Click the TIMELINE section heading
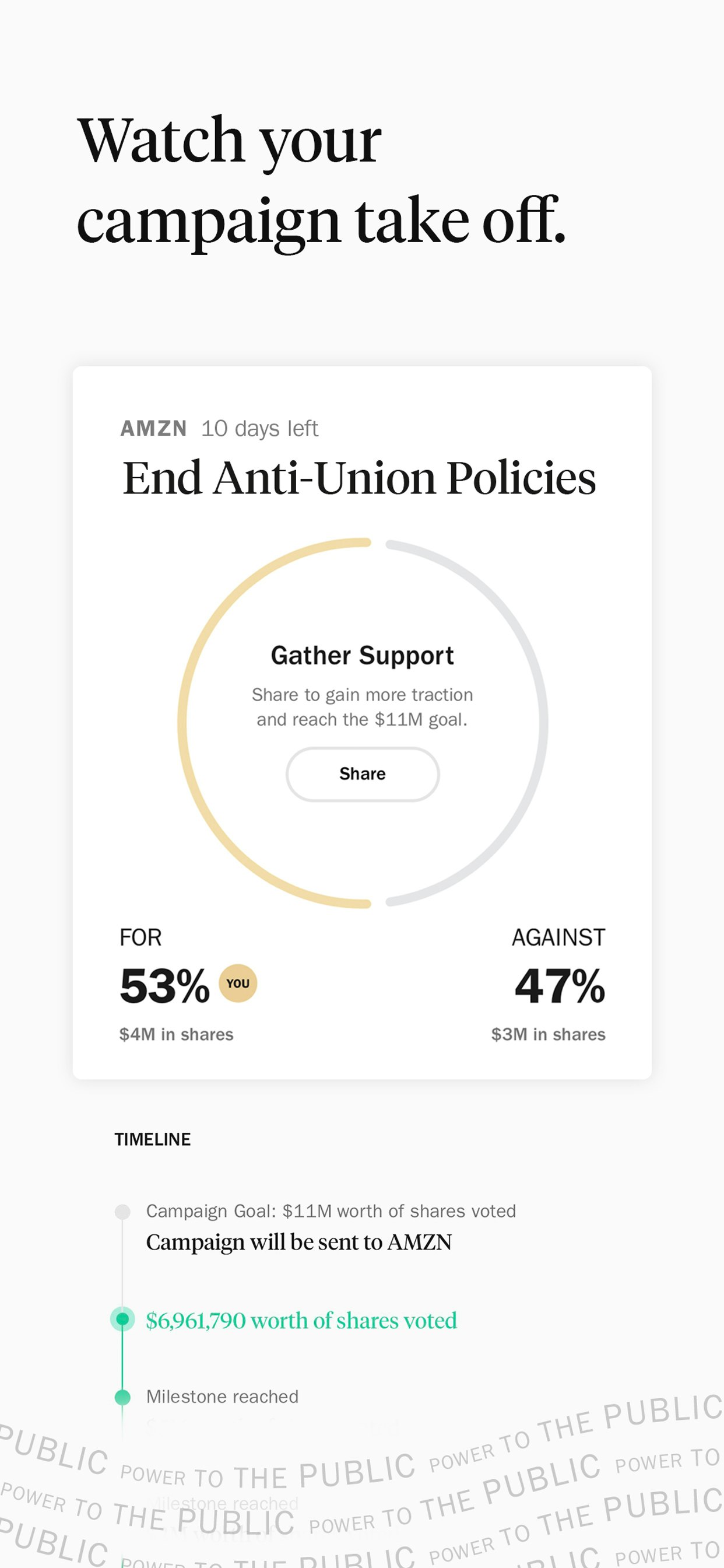 [153, 1139]
